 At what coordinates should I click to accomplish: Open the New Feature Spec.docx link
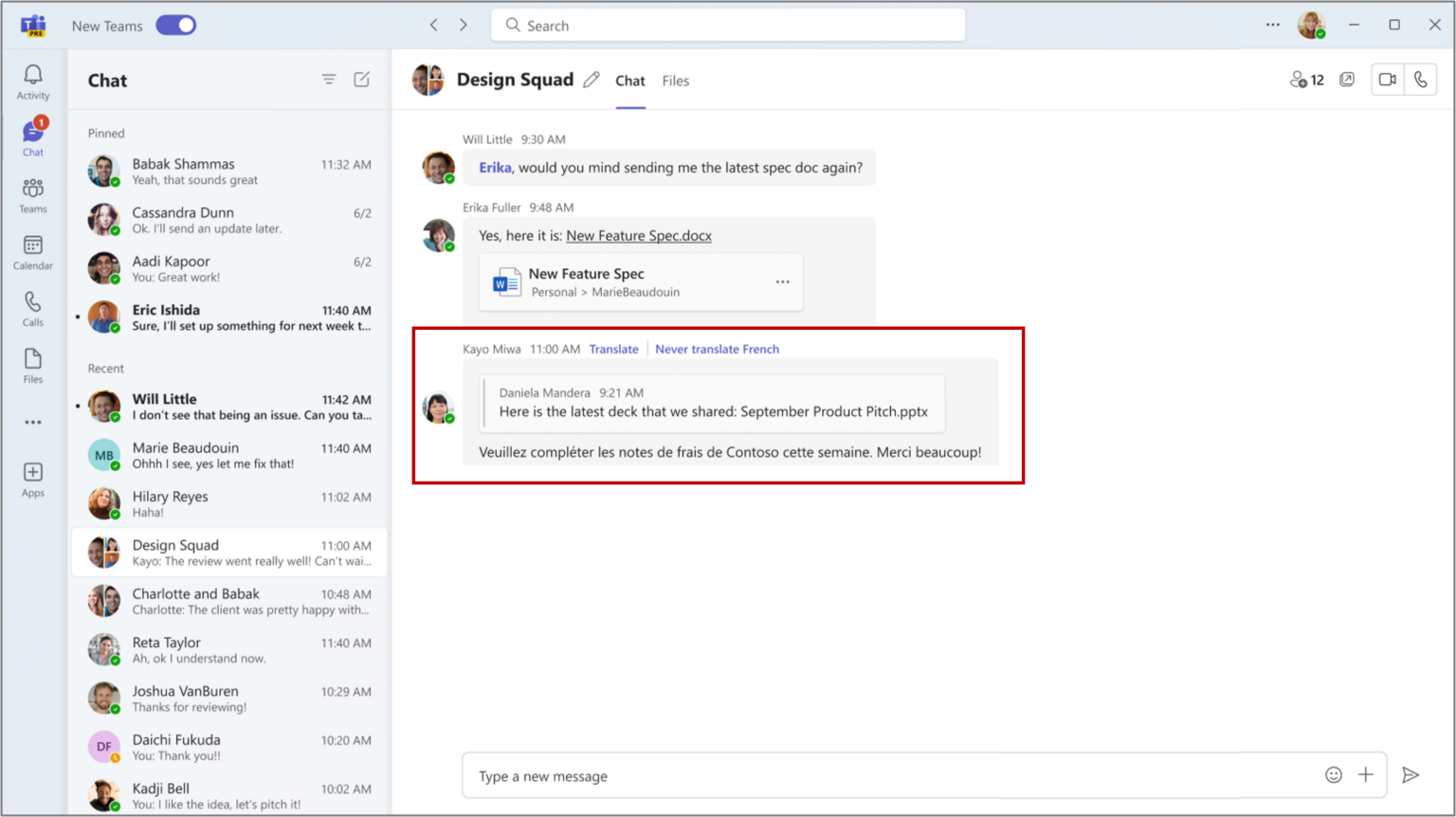[638, 235]
